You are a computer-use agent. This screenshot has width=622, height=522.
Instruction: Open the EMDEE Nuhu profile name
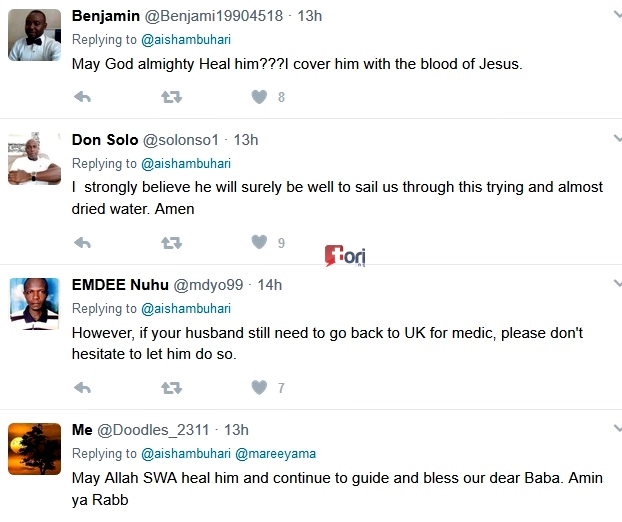[x=120, y=285]
